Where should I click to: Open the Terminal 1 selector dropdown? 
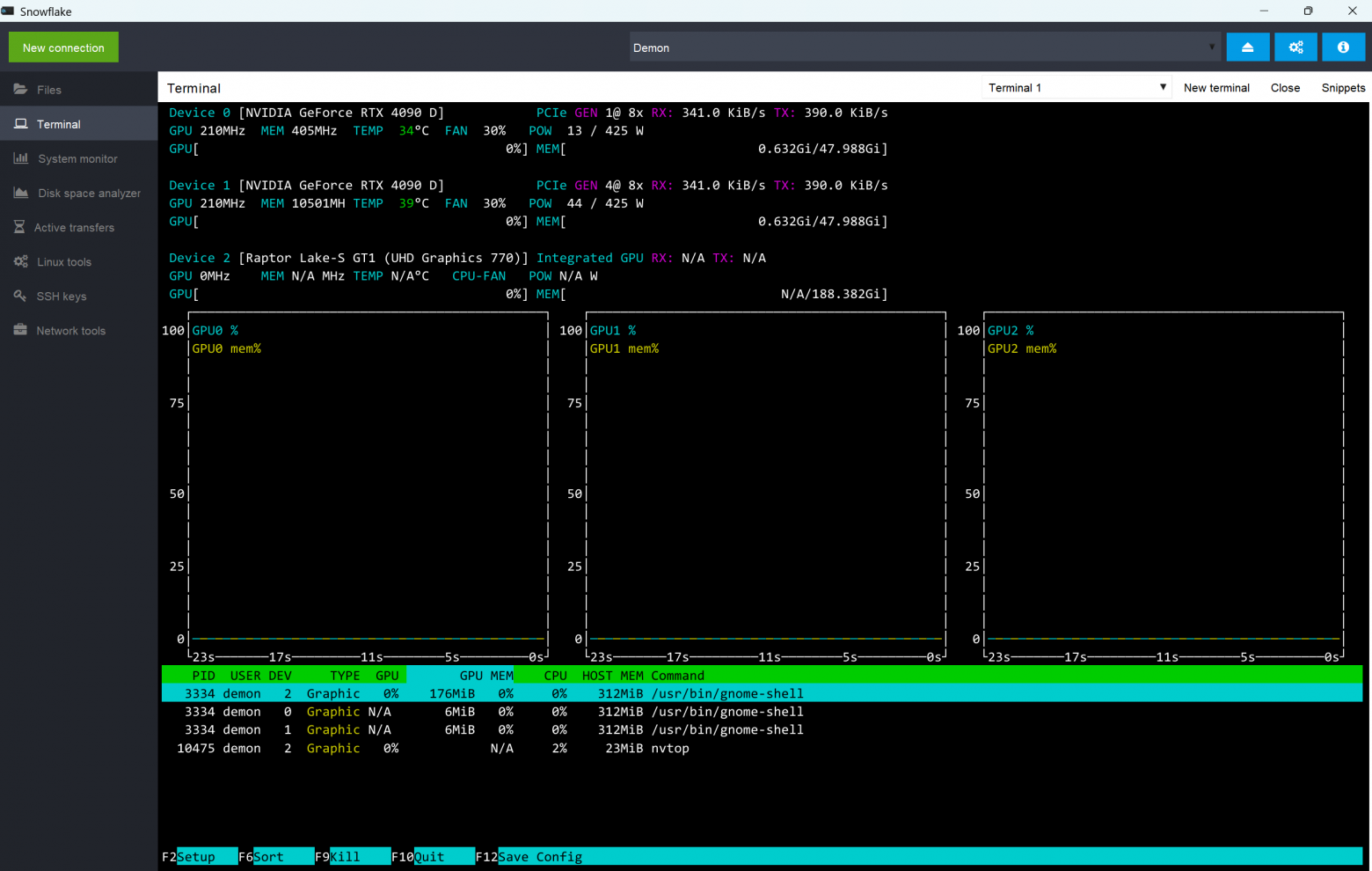coord(1076,88)
